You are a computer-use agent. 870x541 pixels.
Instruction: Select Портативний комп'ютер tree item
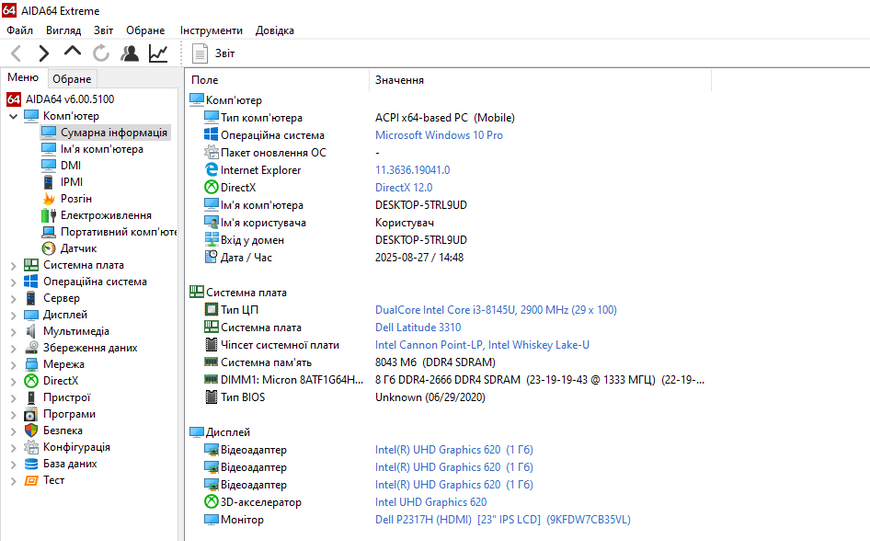pos(118,232)
